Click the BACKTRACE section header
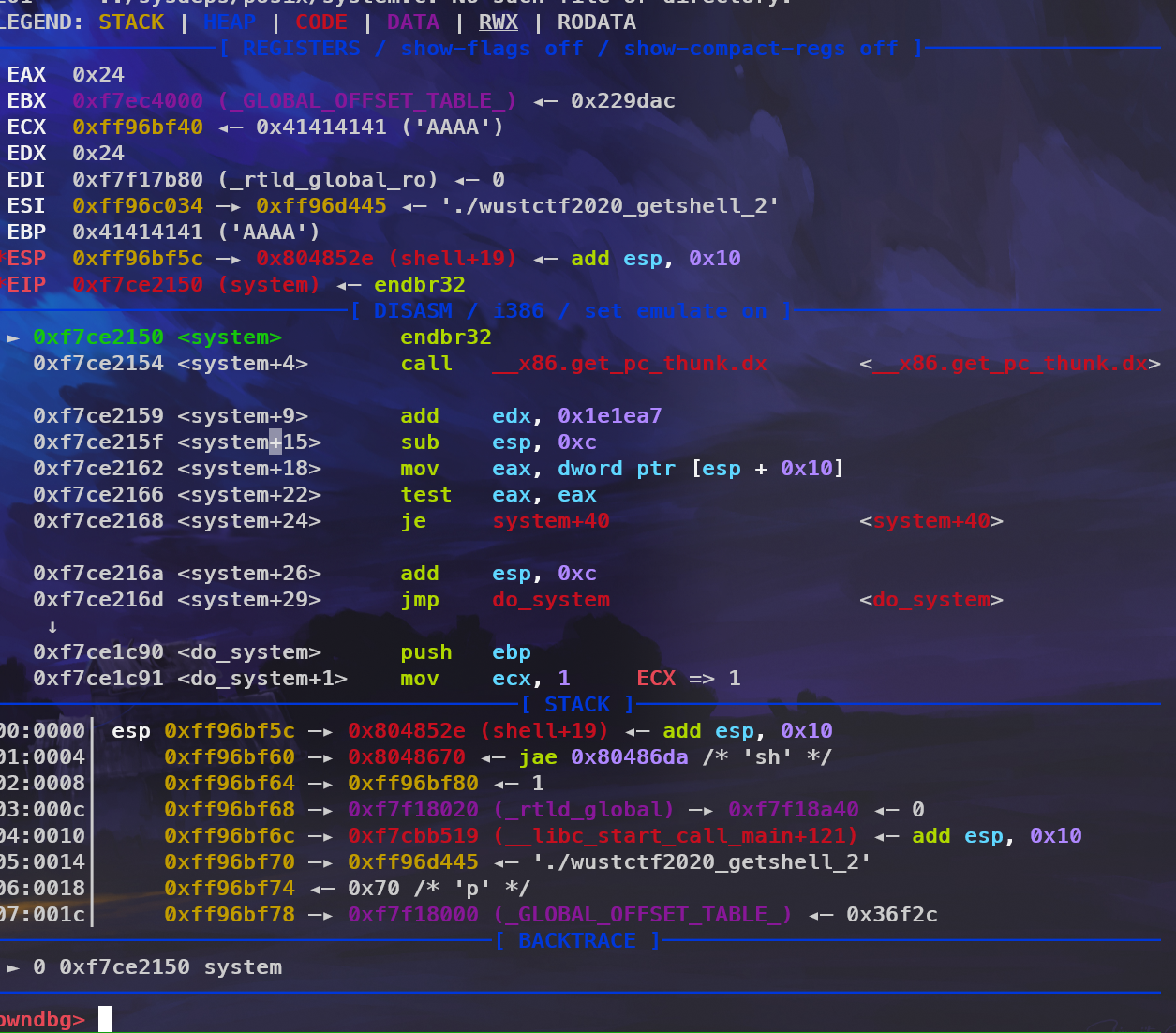 (576, 941)
